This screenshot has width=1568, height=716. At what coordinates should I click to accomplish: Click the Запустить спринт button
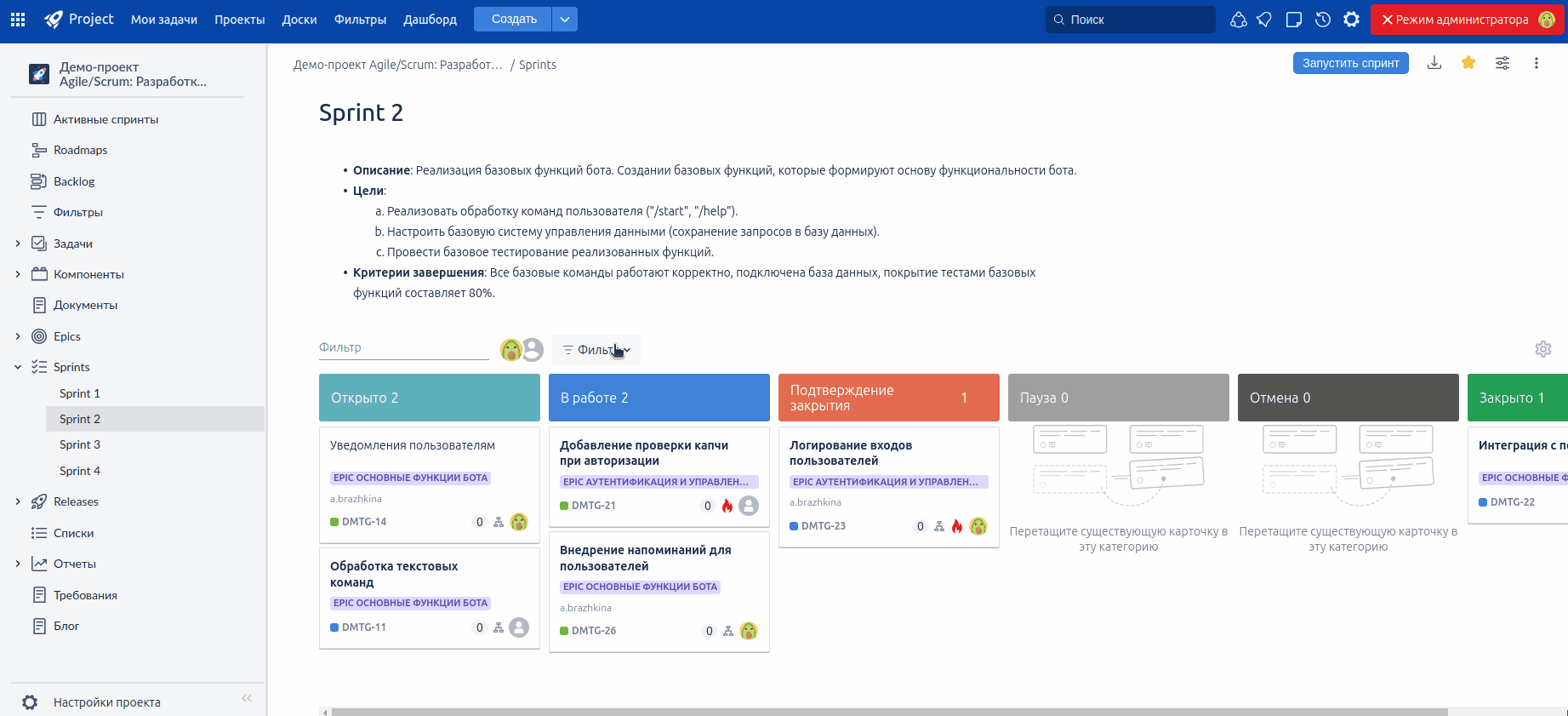tap(1350, 63)
